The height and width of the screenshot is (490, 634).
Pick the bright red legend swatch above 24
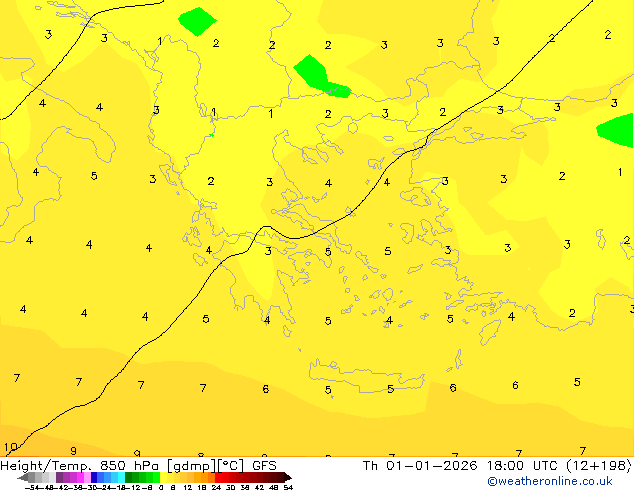(x=218, y=477)
